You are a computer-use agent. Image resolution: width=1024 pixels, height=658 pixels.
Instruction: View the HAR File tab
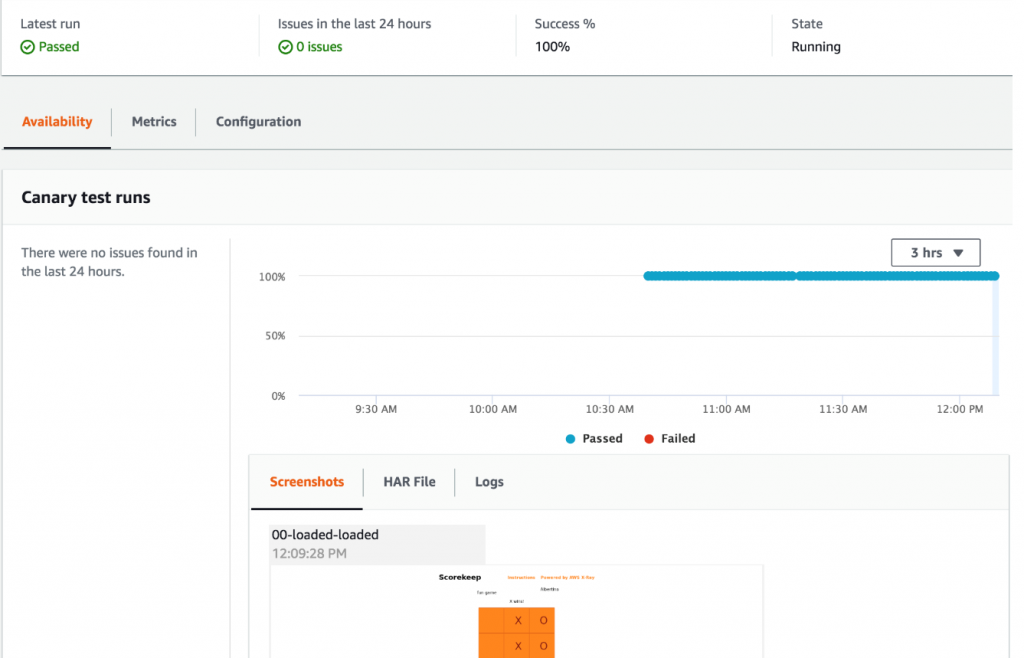pos(409,482)
